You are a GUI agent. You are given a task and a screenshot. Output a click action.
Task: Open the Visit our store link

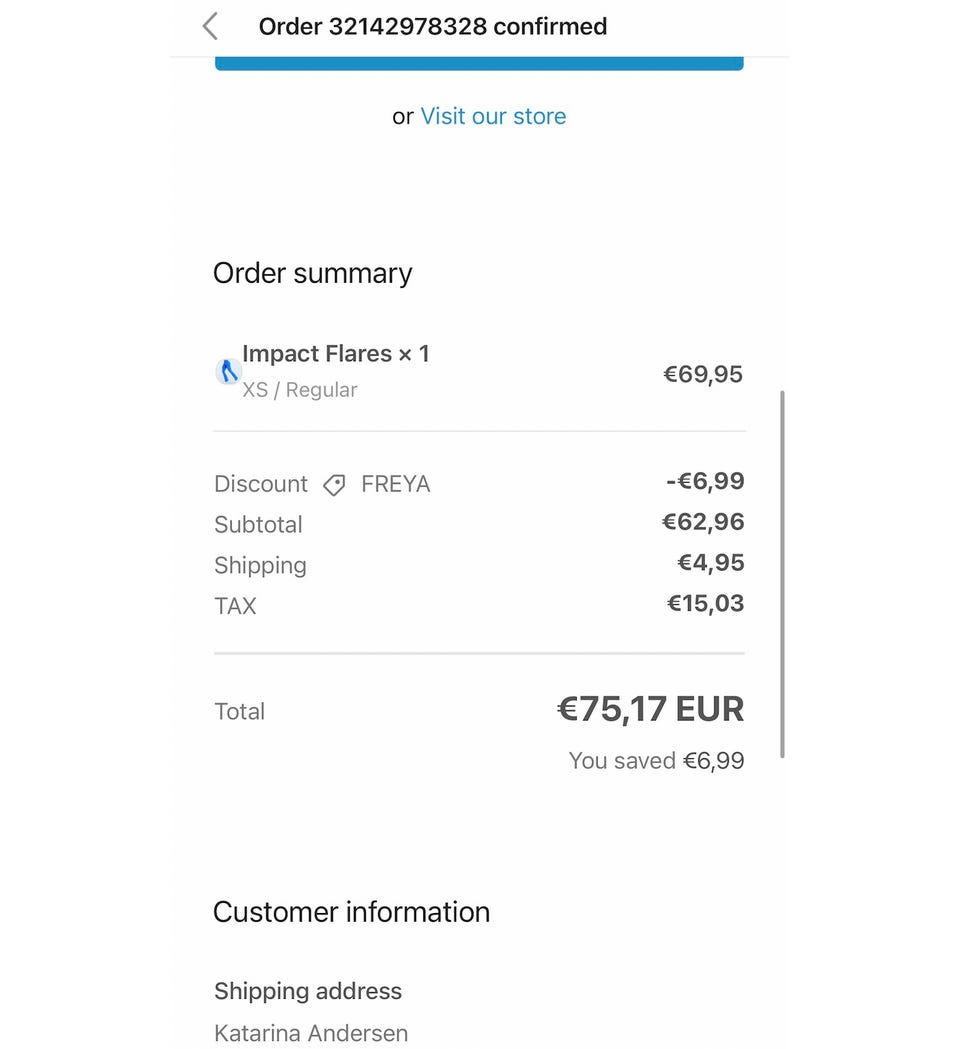click(x=493, y=116)
